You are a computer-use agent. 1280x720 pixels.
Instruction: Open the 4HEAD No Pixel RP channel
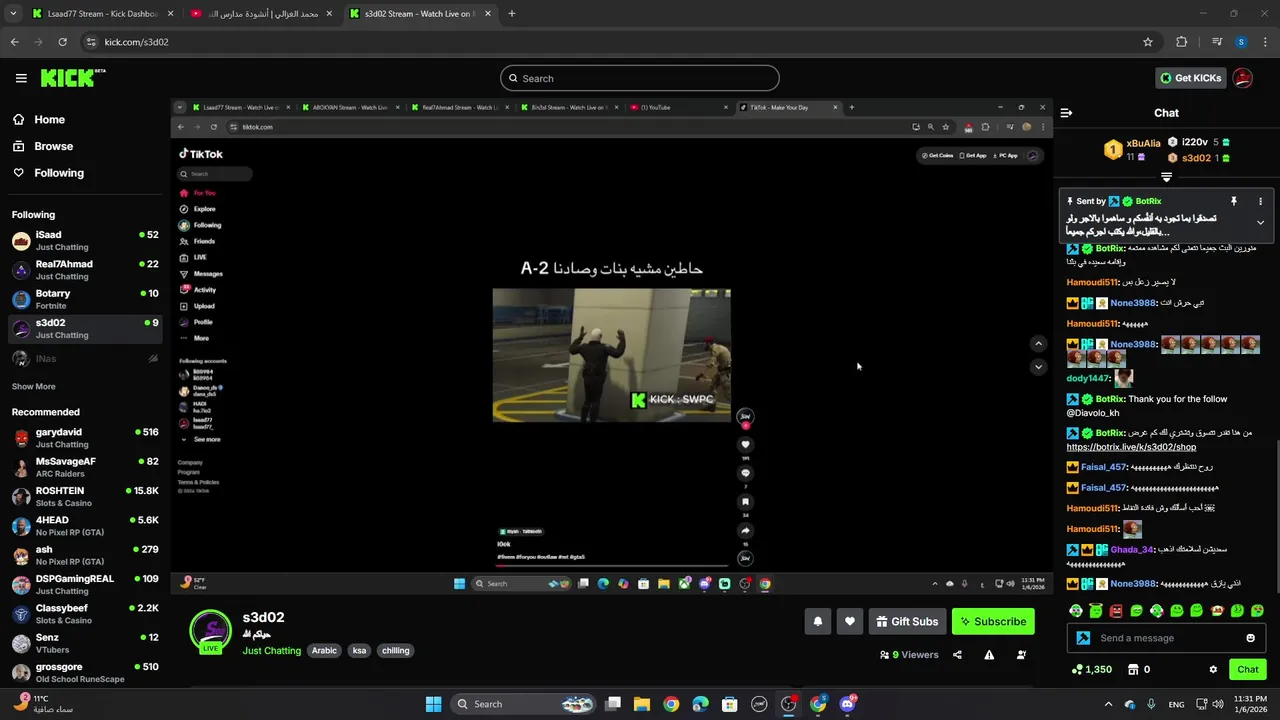(85, 526)
